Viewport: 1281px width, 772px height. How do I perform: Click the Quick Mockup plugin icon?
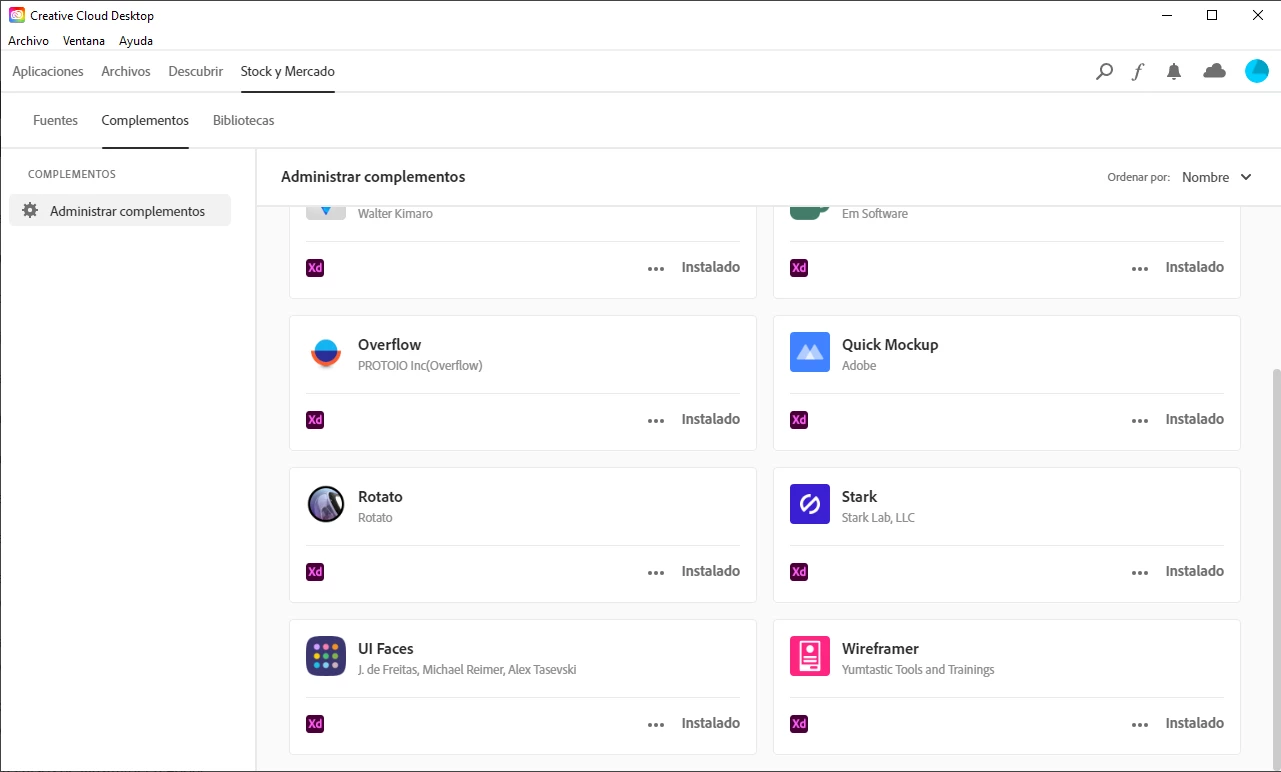[x=810, y=352]
